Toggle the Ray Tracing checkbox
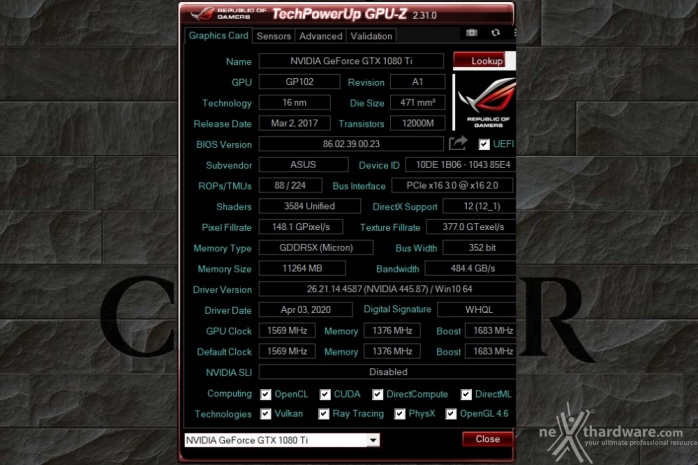The image size is (698, 465). click(x=324, y=414)
